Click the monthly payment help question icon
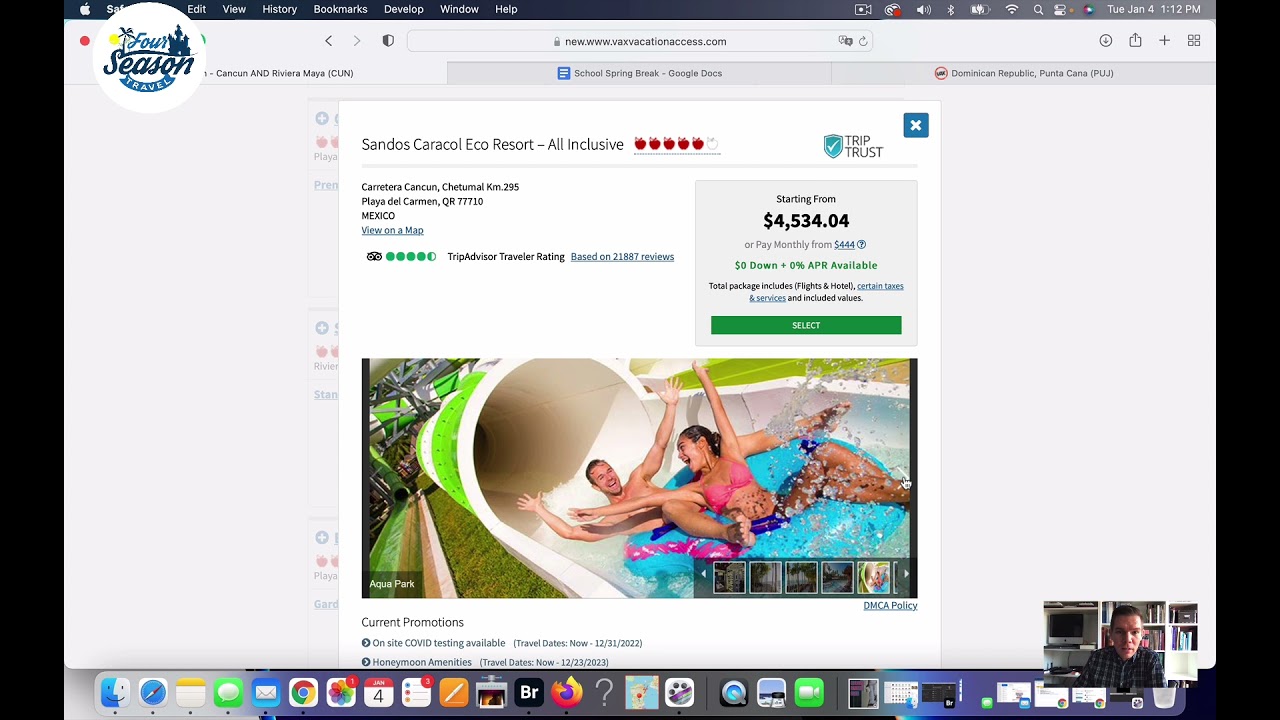The image size is (1280, 720). point(861,245)
